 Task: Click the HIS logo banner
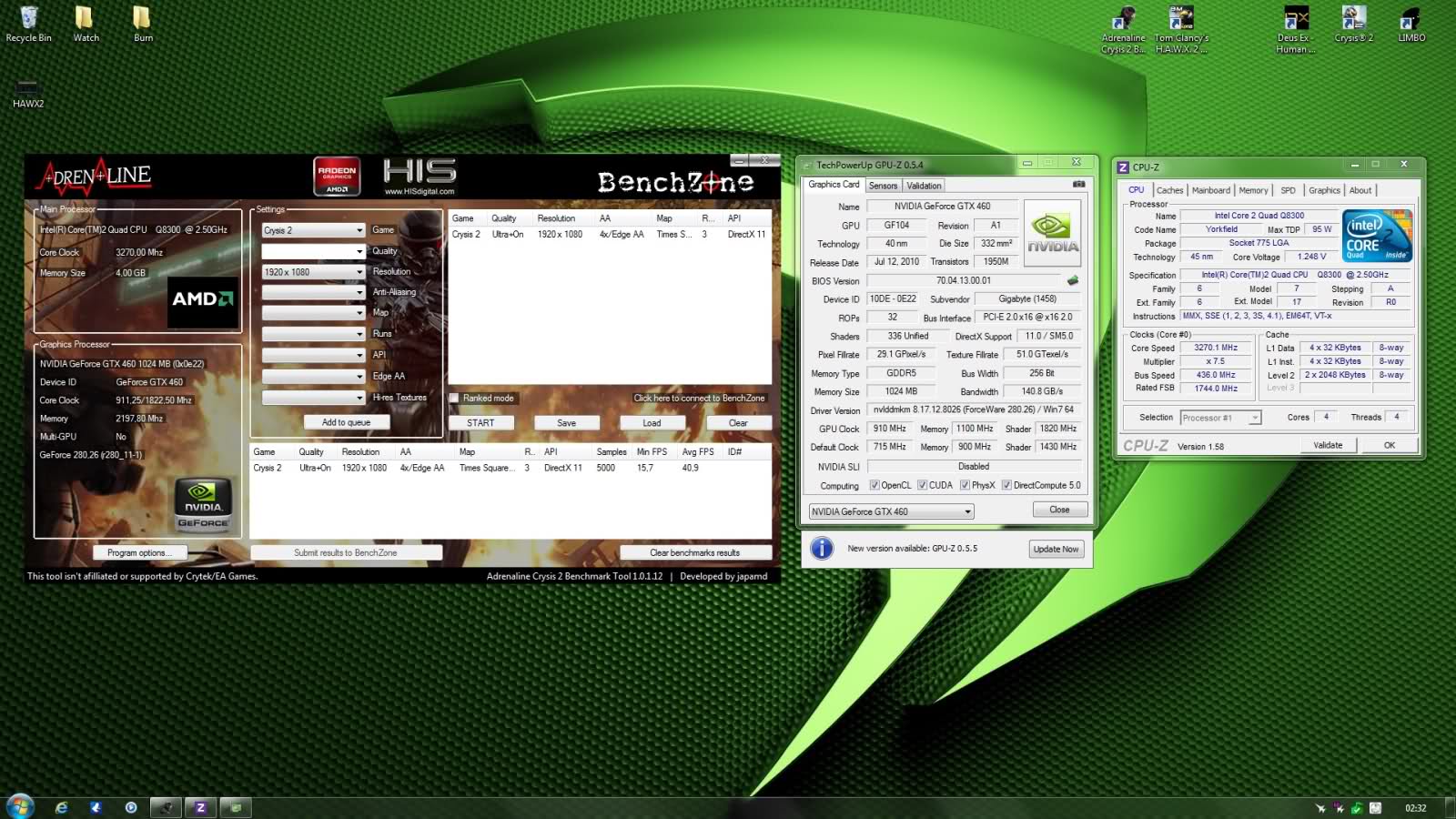point(420,171)
